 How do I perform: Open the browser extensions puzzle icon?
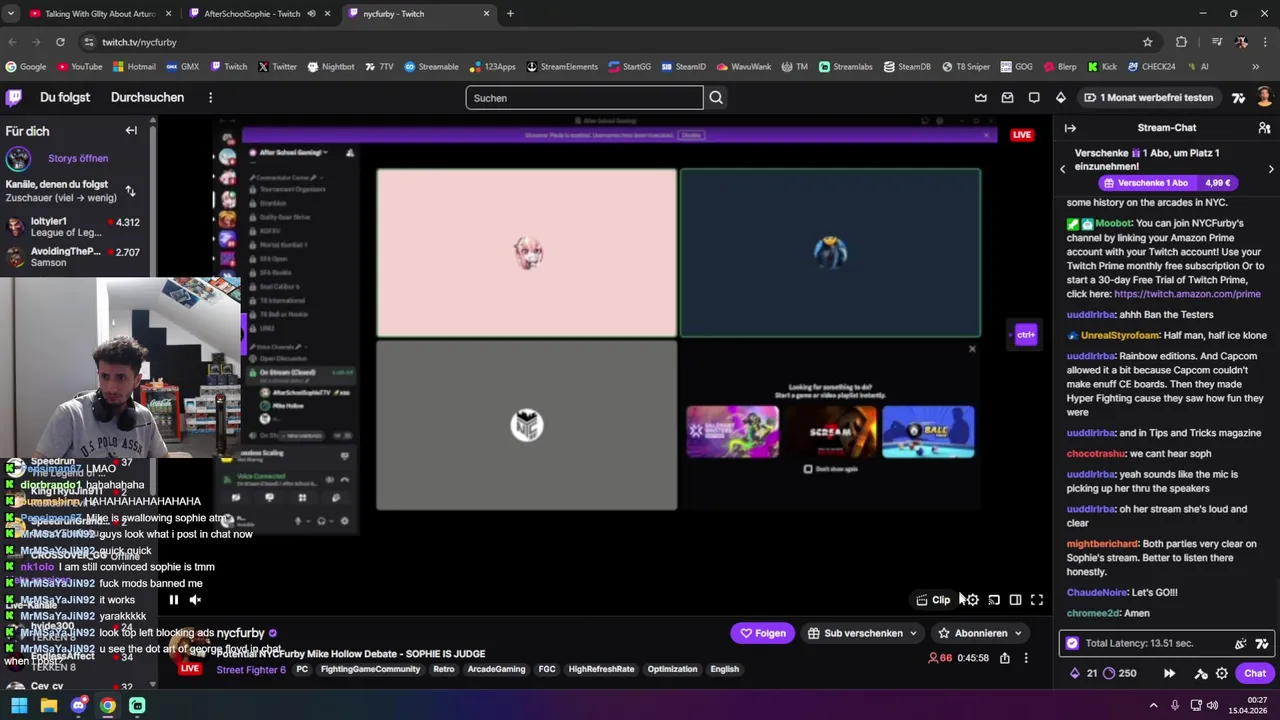tap(1181, 42)
